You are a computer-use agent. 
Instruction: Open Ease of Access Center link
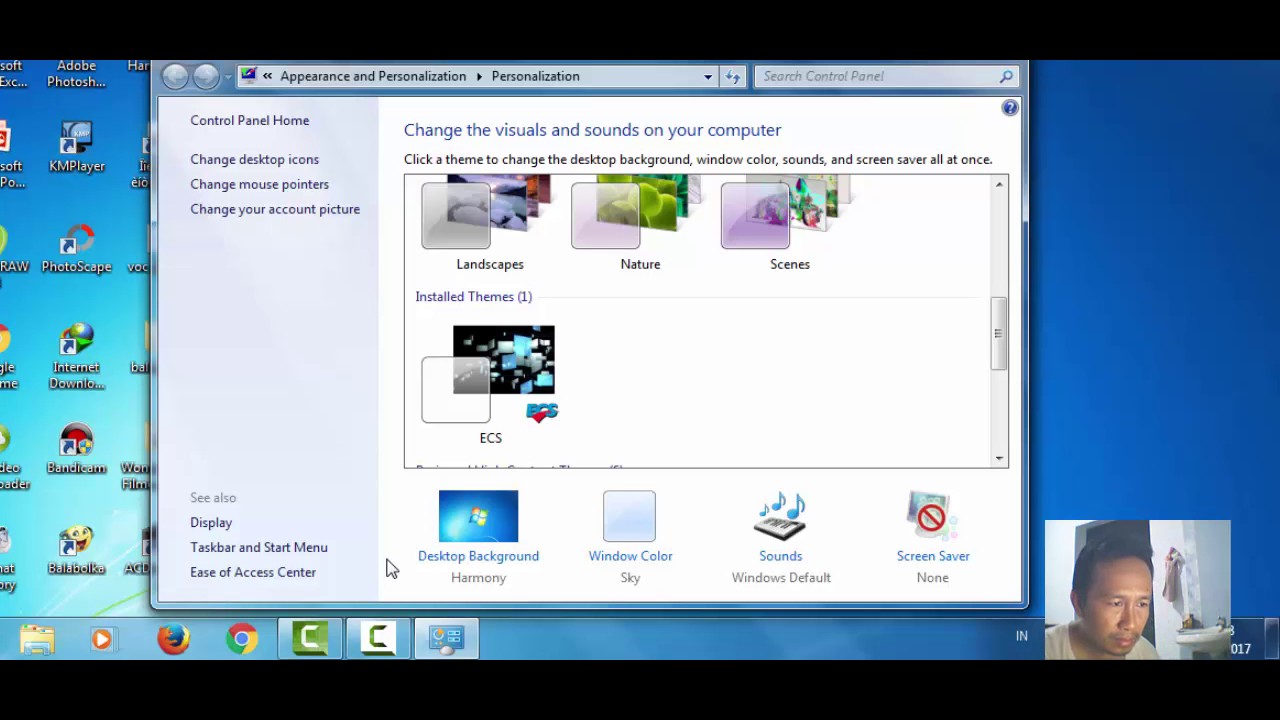(253, 572)
